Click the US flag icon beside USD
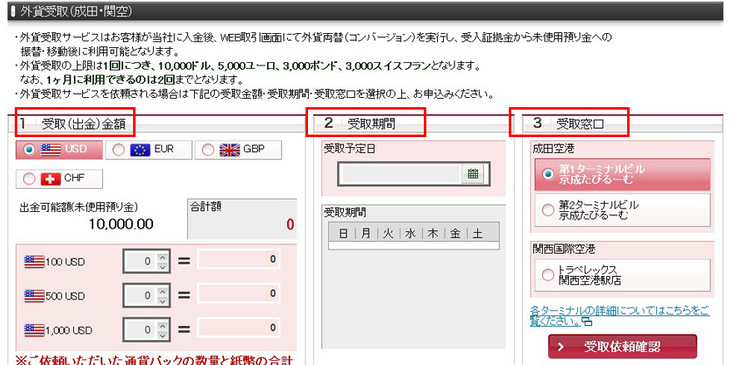Screen dimensions: 732x365 (x=51, y=149)
